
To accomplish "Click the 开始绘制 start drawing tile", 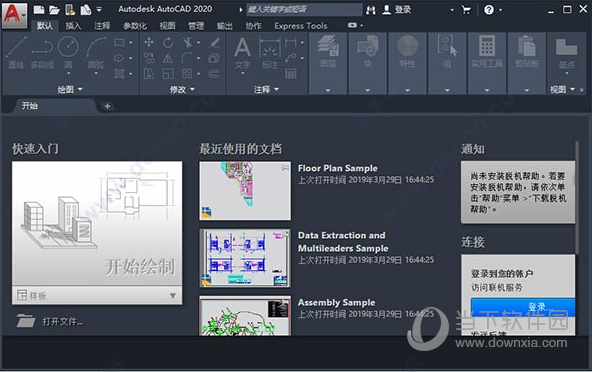I will click(97, 224).
